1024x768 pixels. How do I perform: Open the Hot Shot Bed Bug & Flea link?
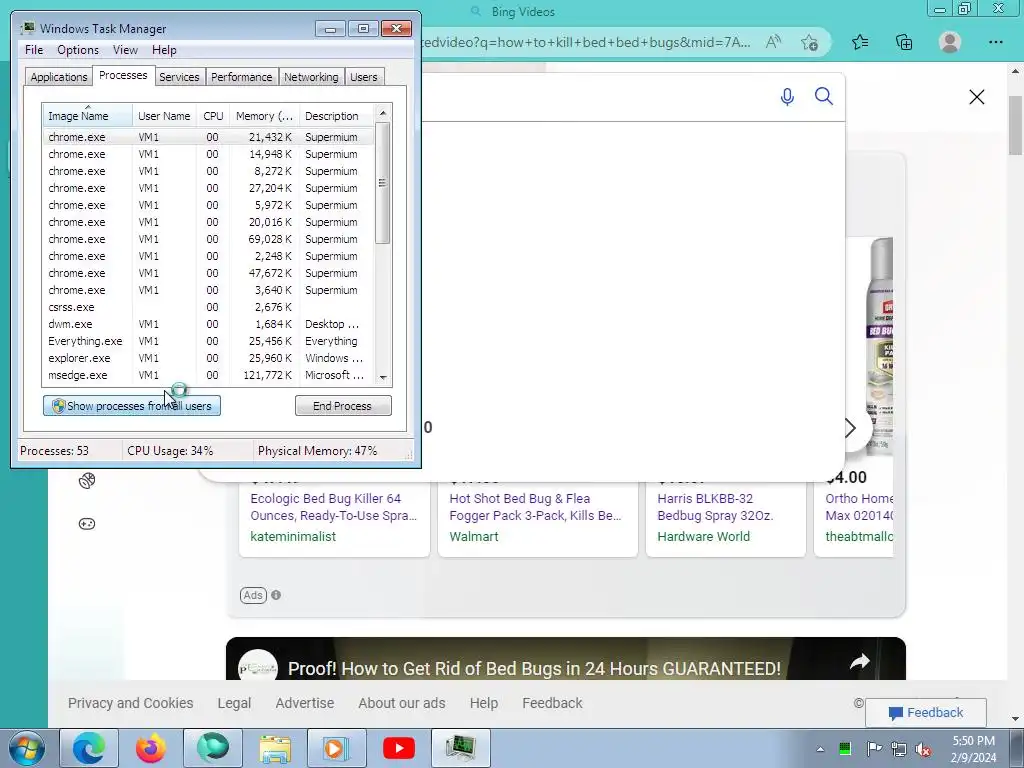coord(535,507)
